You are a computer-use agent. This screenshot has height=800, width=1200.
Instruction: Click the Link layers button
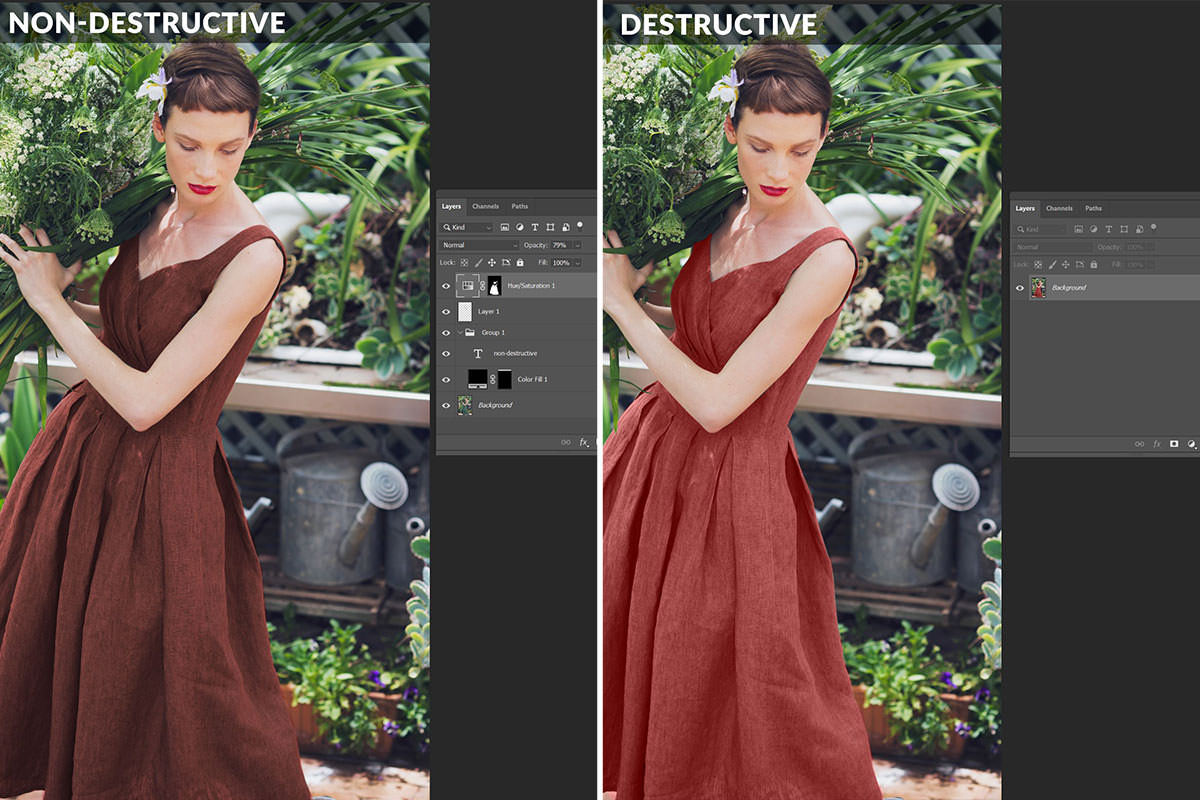click(x=566, y=441)
